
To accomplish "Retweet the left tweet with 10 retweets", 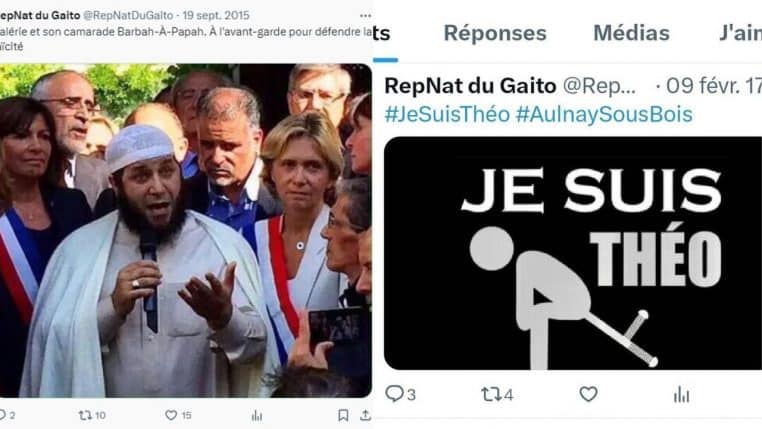I will click(x=85, y=415).
